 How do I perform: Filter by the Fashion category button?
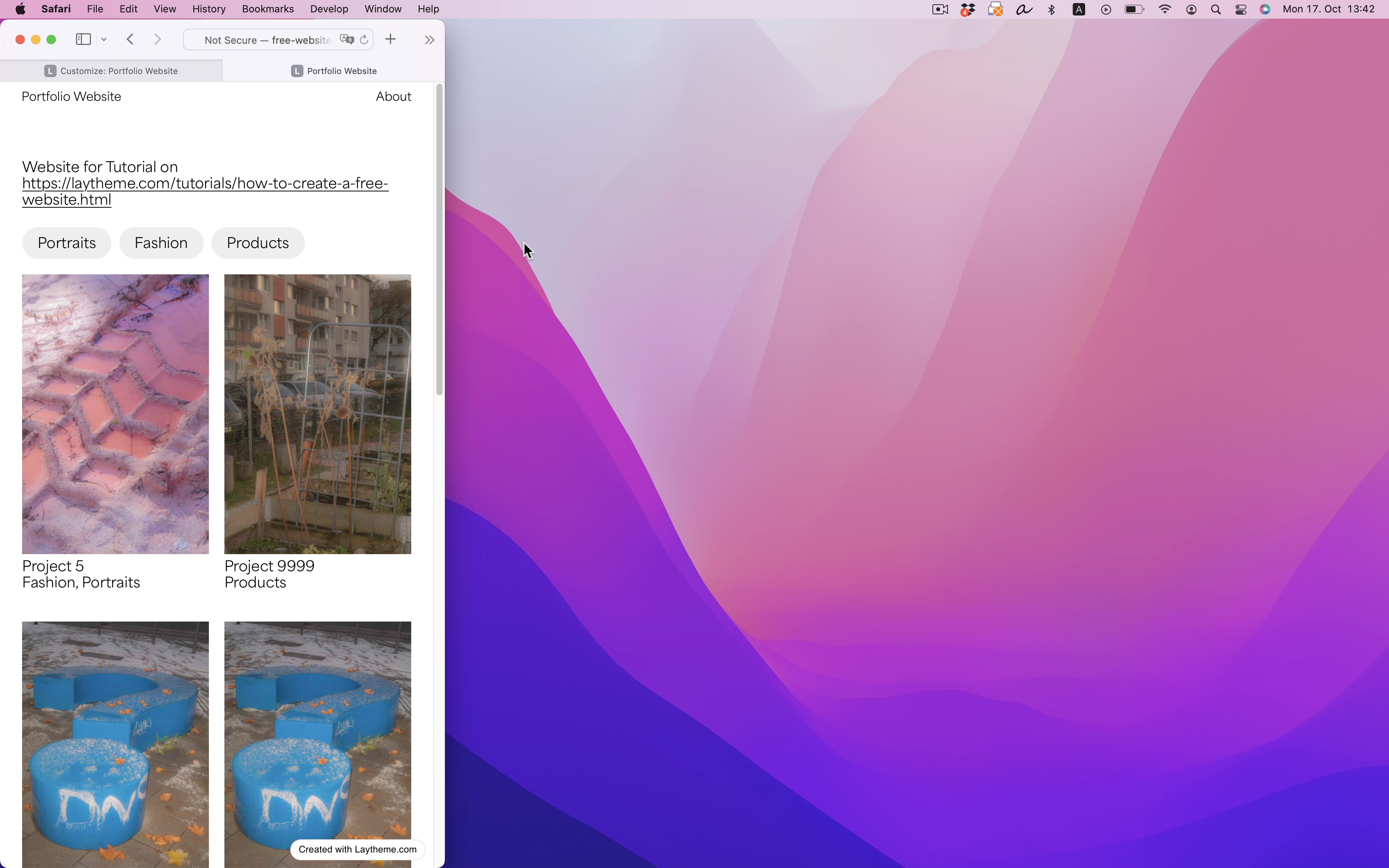(x=161, y=243)
